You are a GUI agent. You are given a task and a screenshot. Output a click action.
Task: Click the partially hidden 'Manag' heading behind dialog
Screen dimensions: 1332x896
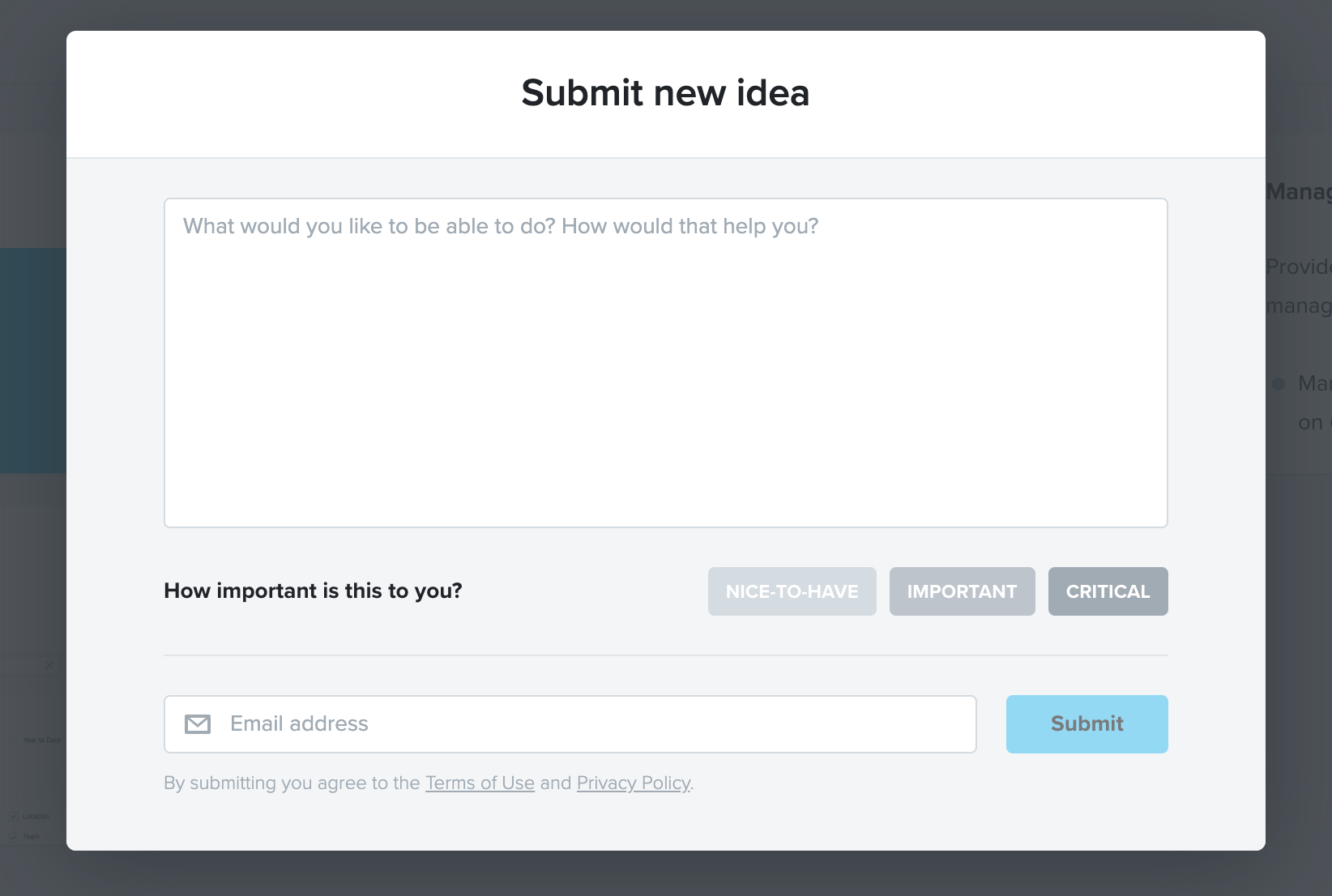[1299, 191]
